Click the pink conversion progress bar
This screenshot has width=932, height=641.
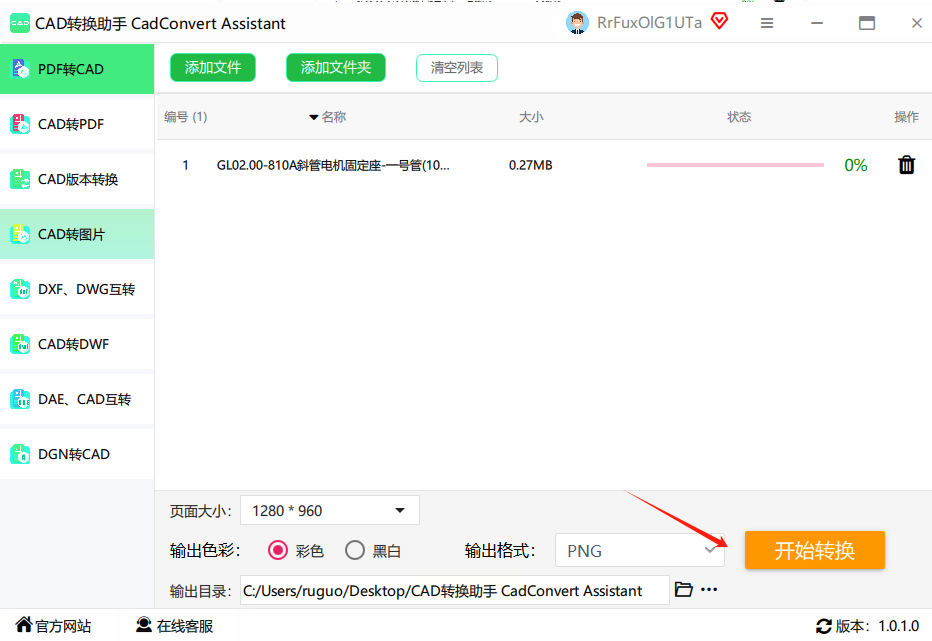click(x=735, y=165)
